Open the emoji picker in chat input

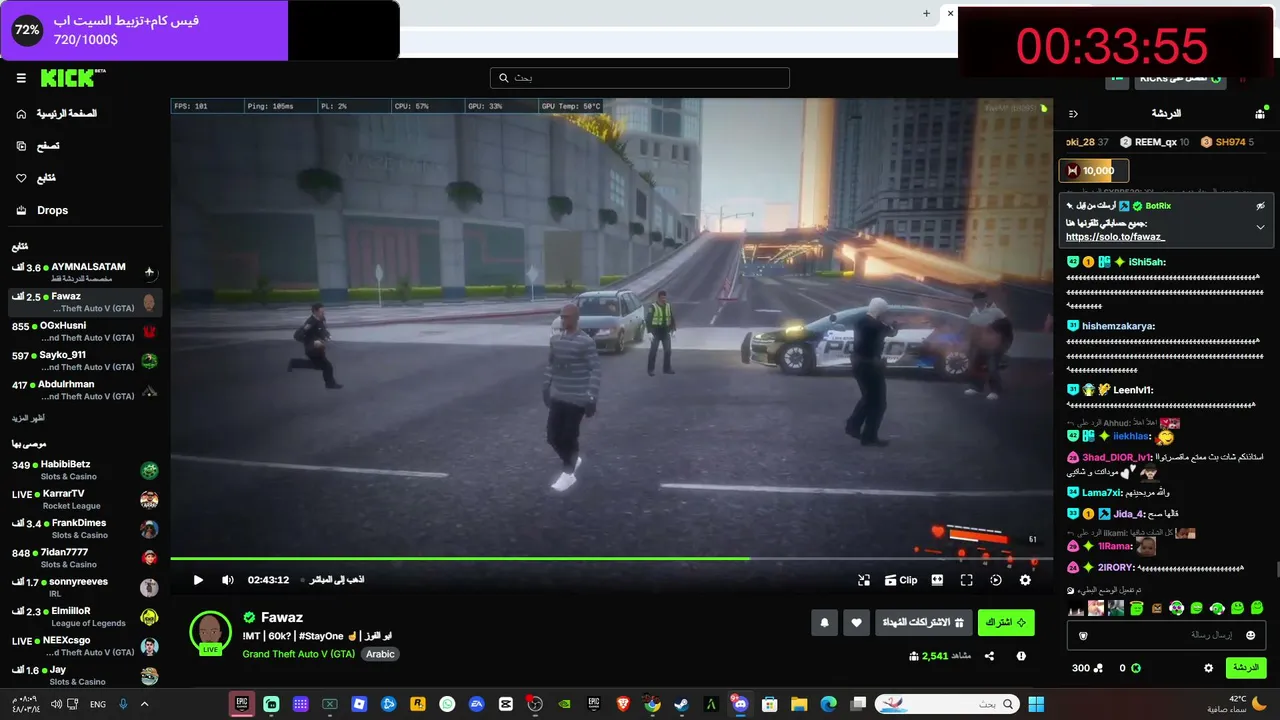coord(1250,635)
